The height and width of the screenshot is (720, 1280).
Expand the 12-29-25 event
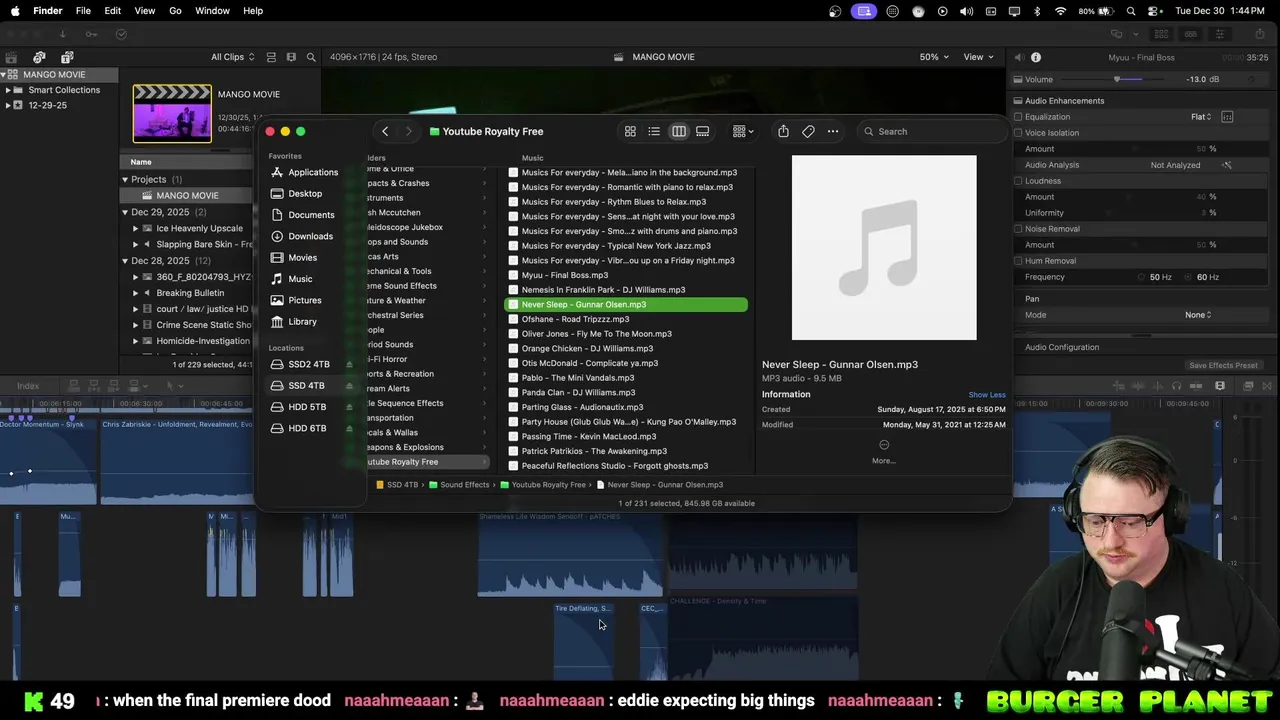[x=8, y=105]
